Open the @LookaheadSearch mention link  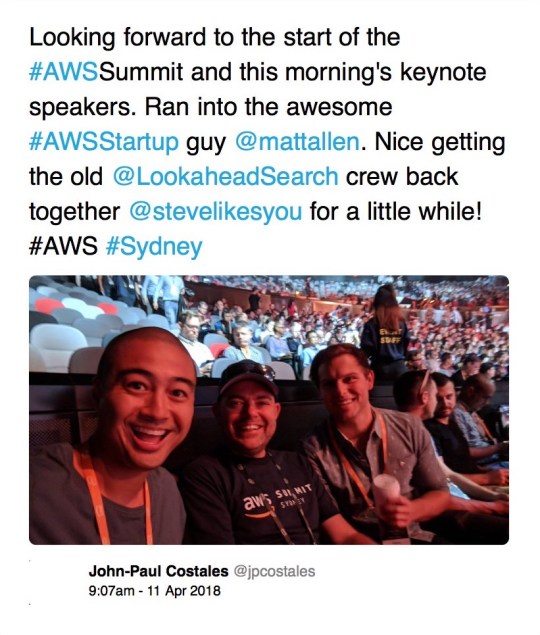pos(226,177)
